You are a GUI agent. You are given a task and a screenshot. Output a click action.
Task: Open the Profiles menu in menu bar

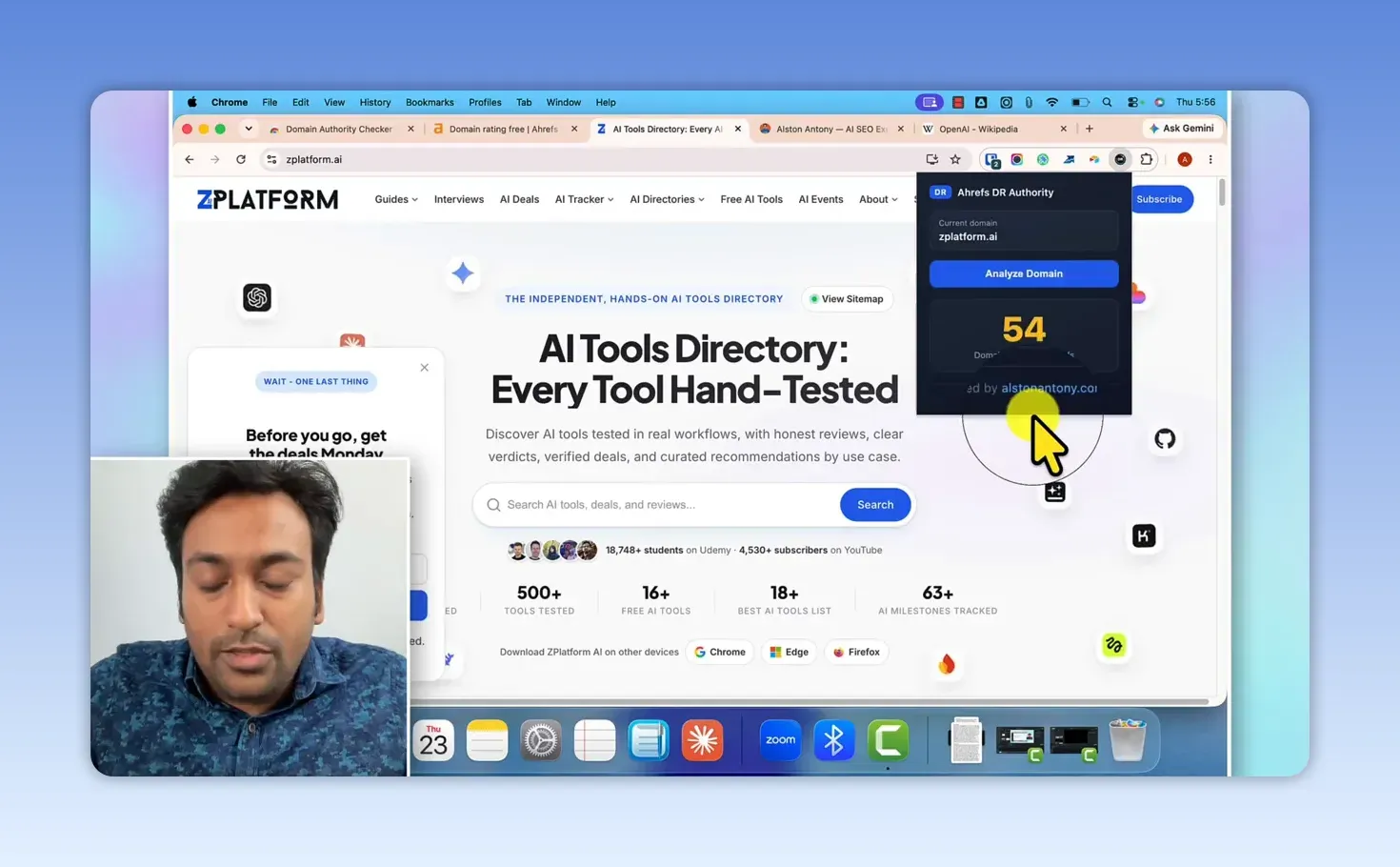point(485,102)
